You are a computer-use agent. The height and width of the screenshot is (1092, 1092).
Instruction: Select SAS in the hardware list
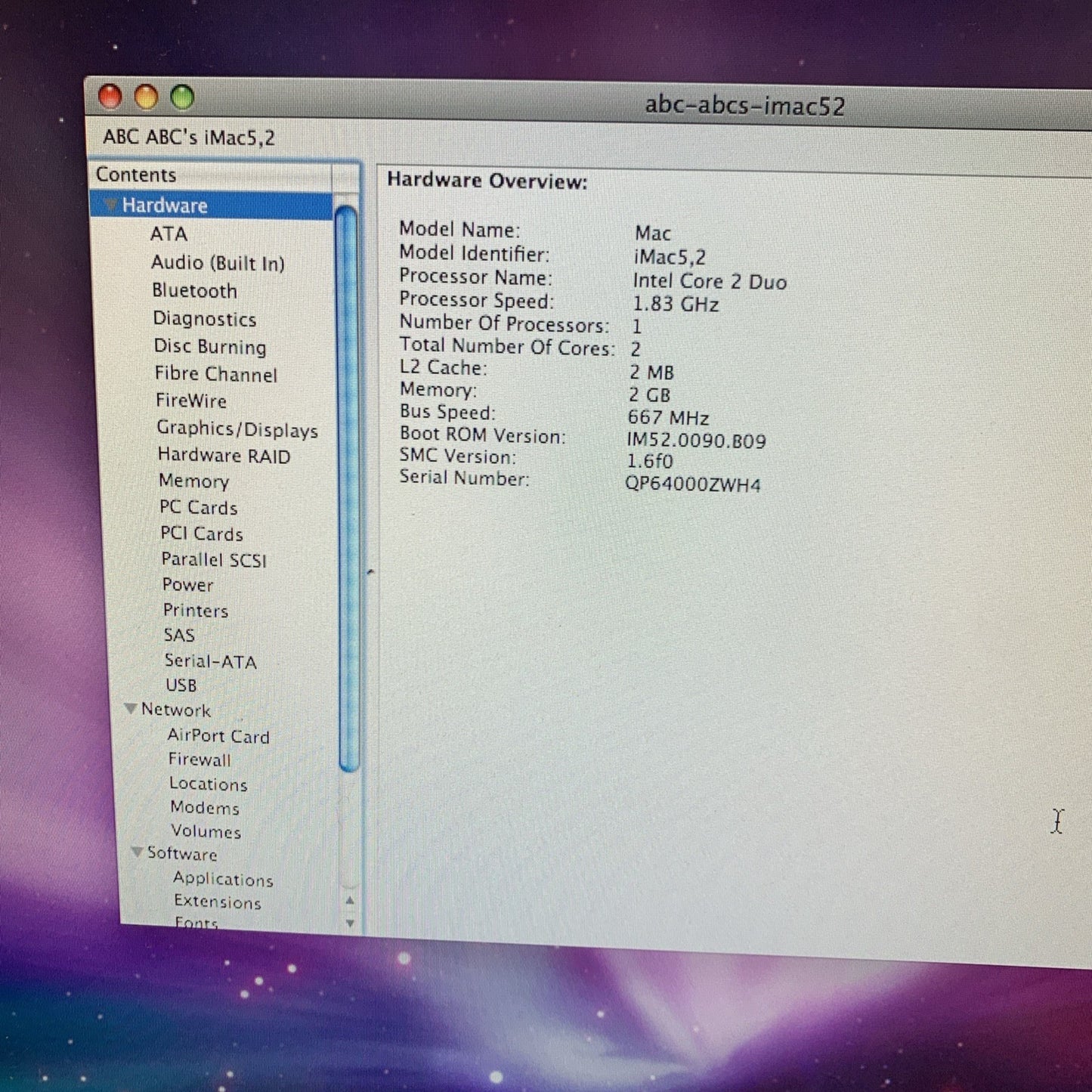[x=179, y=636]
